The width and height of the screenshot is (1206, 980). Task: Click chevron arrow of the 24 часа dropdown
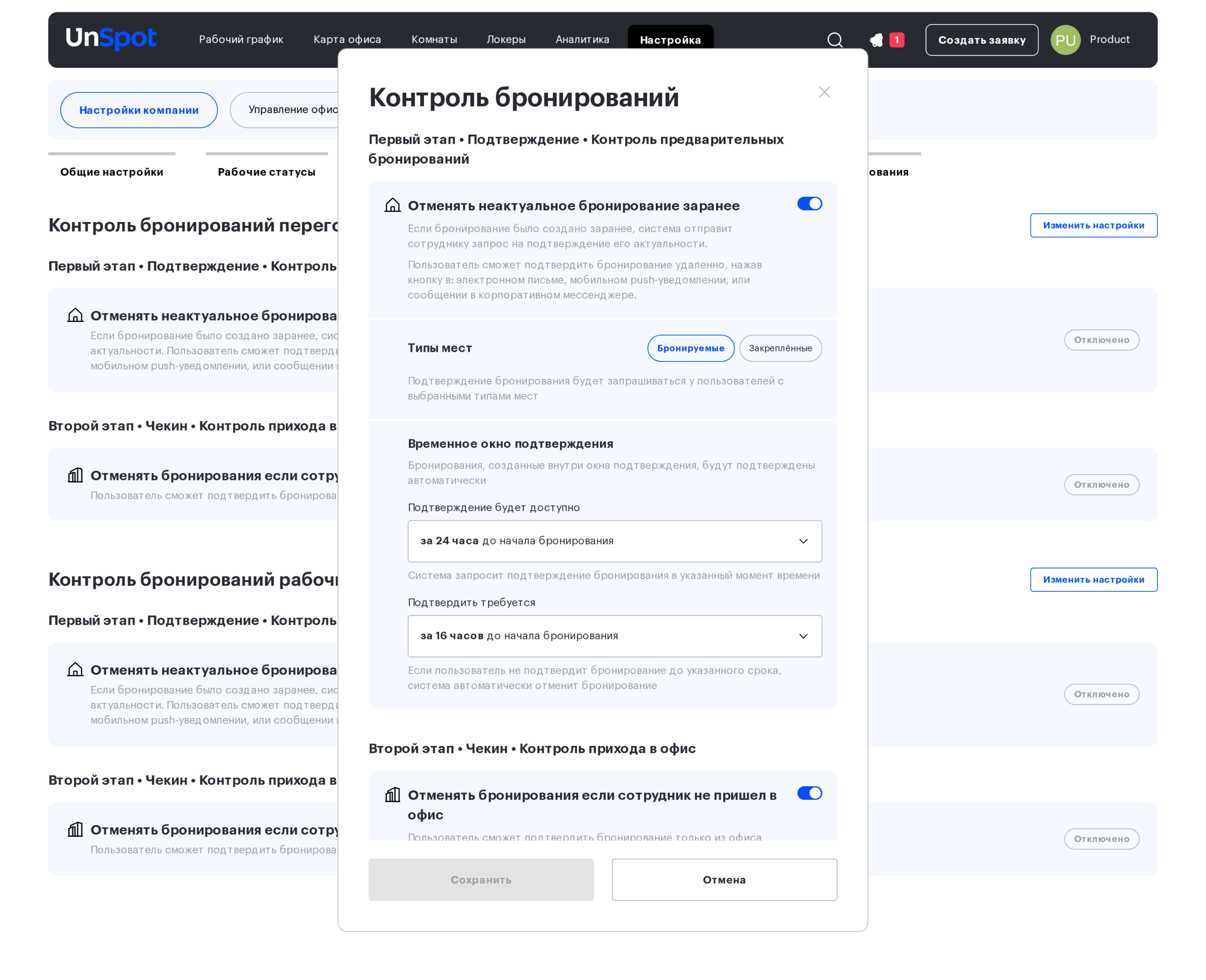pos(803,541)
